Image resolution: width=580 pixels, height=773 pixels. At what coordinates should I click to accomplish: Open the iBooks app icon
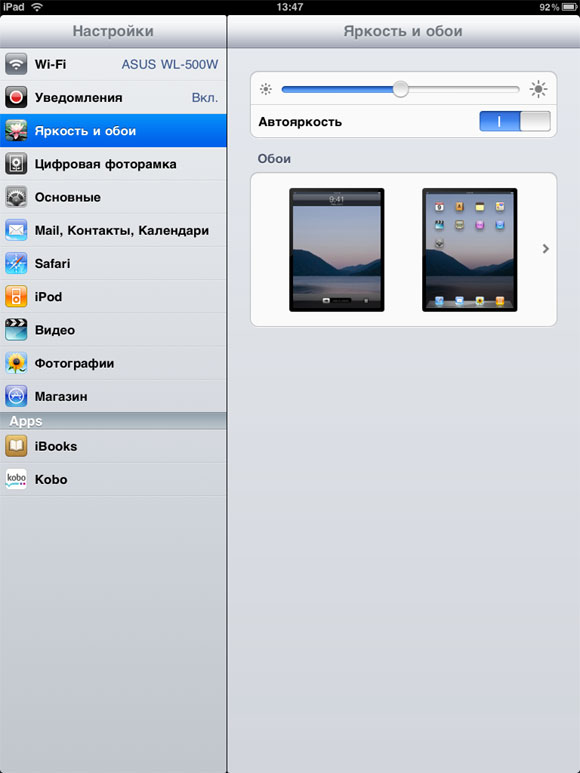coord(16,446)
